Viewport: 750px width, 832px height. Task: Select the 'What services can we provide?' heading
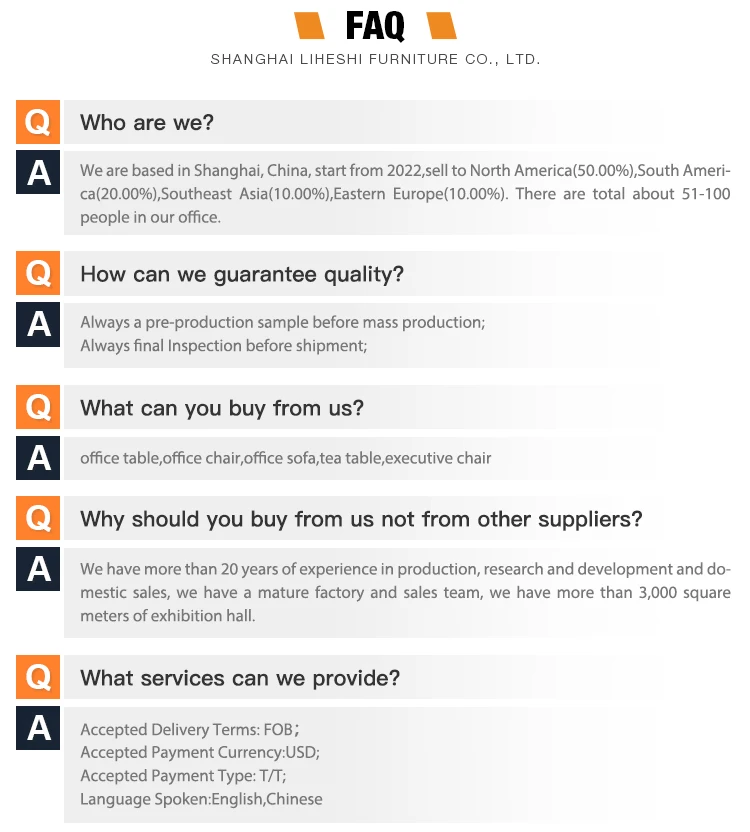(x=240, y=678)
